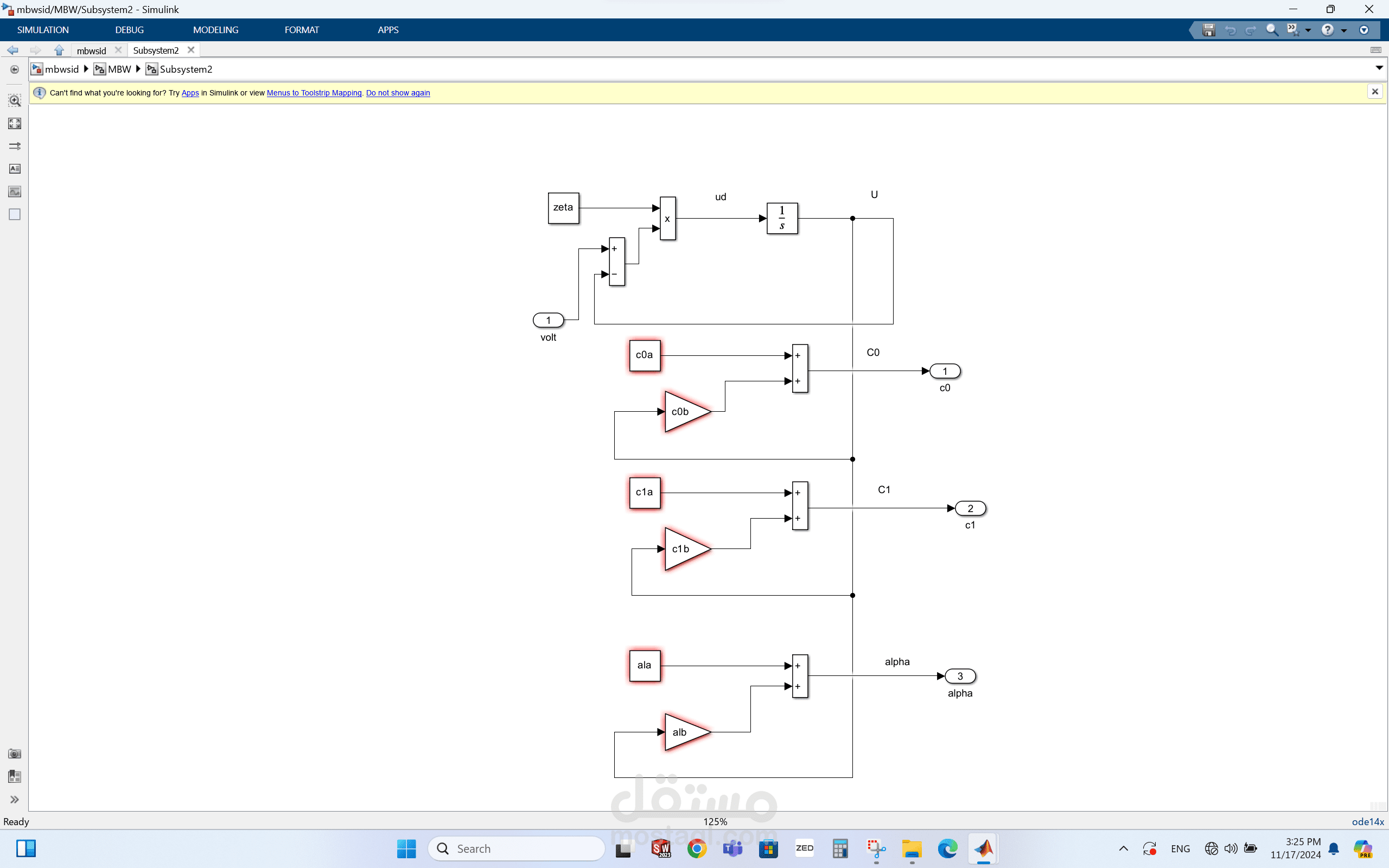Select the Area rectangle tool
Viewport: 1389px width, 868px height.
[14, 214]
